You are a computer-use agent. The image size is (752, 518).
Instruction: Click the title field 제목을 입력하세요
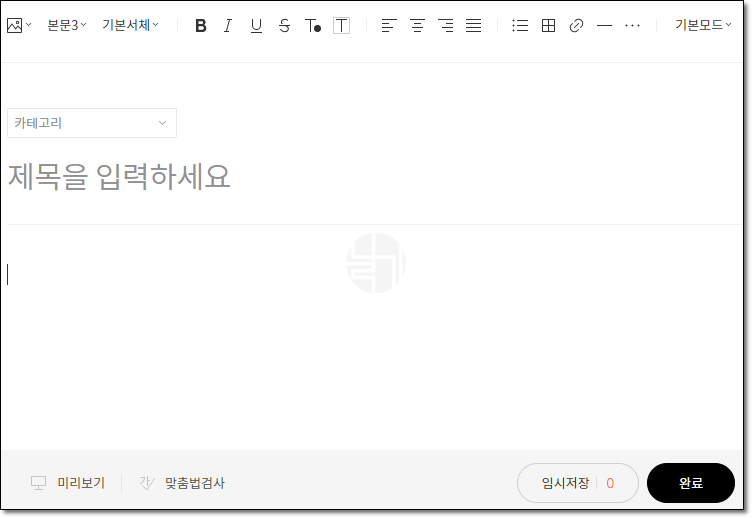coord(119,177)
